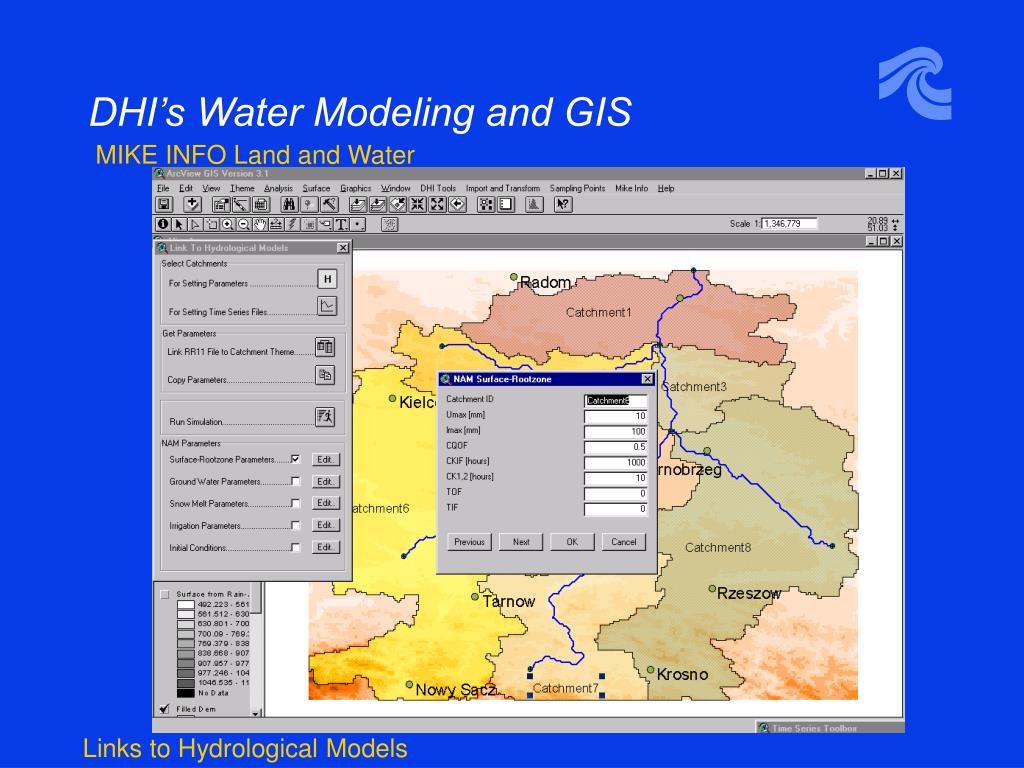The width and height of the screenshot is (1024, 768).
Task: Click H icon For Setting Parameters
Action: (x=327, y=279)
